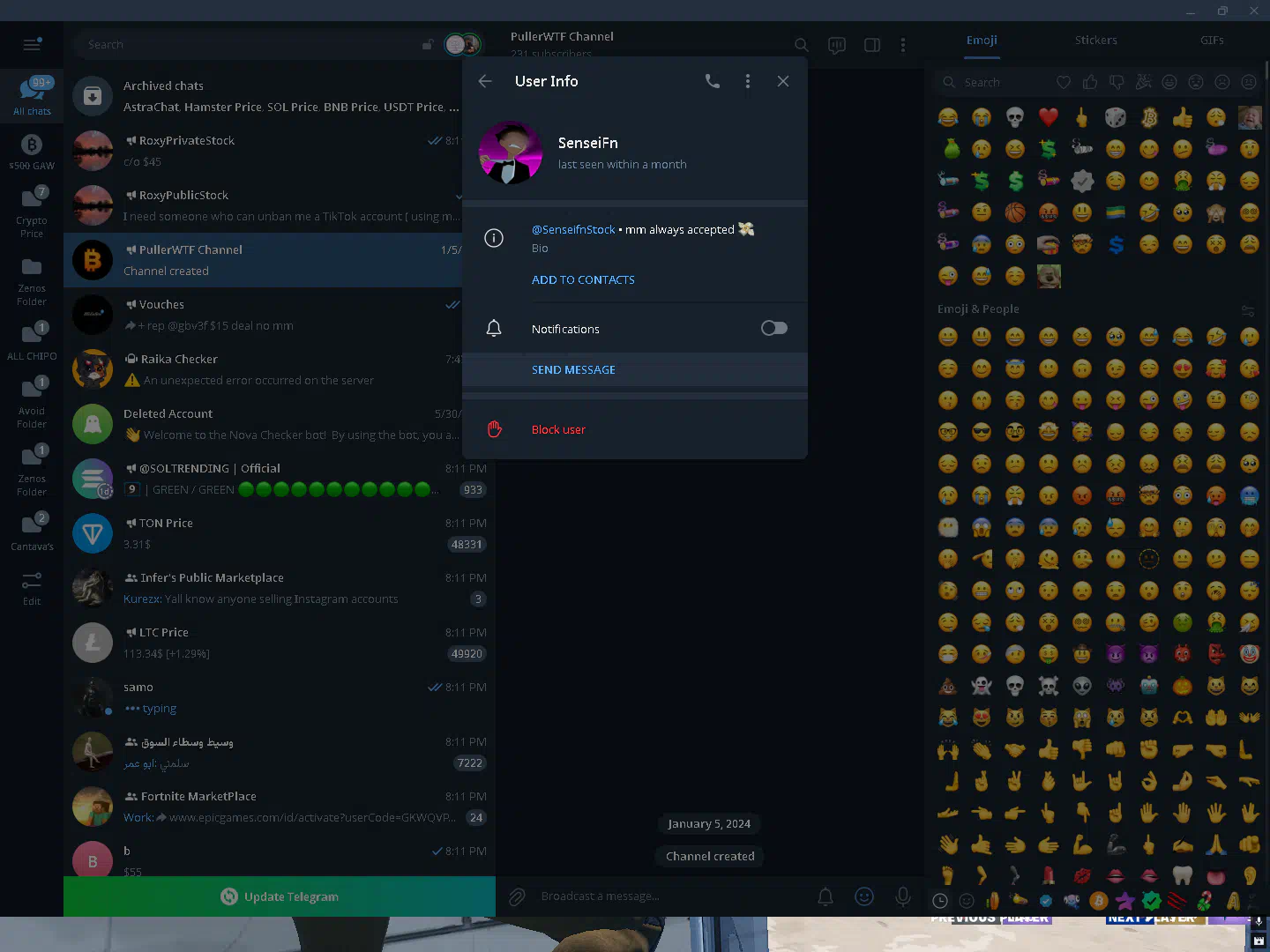
Task: Open SenseiFn's profile picture
Action: (x=511, y=152)
